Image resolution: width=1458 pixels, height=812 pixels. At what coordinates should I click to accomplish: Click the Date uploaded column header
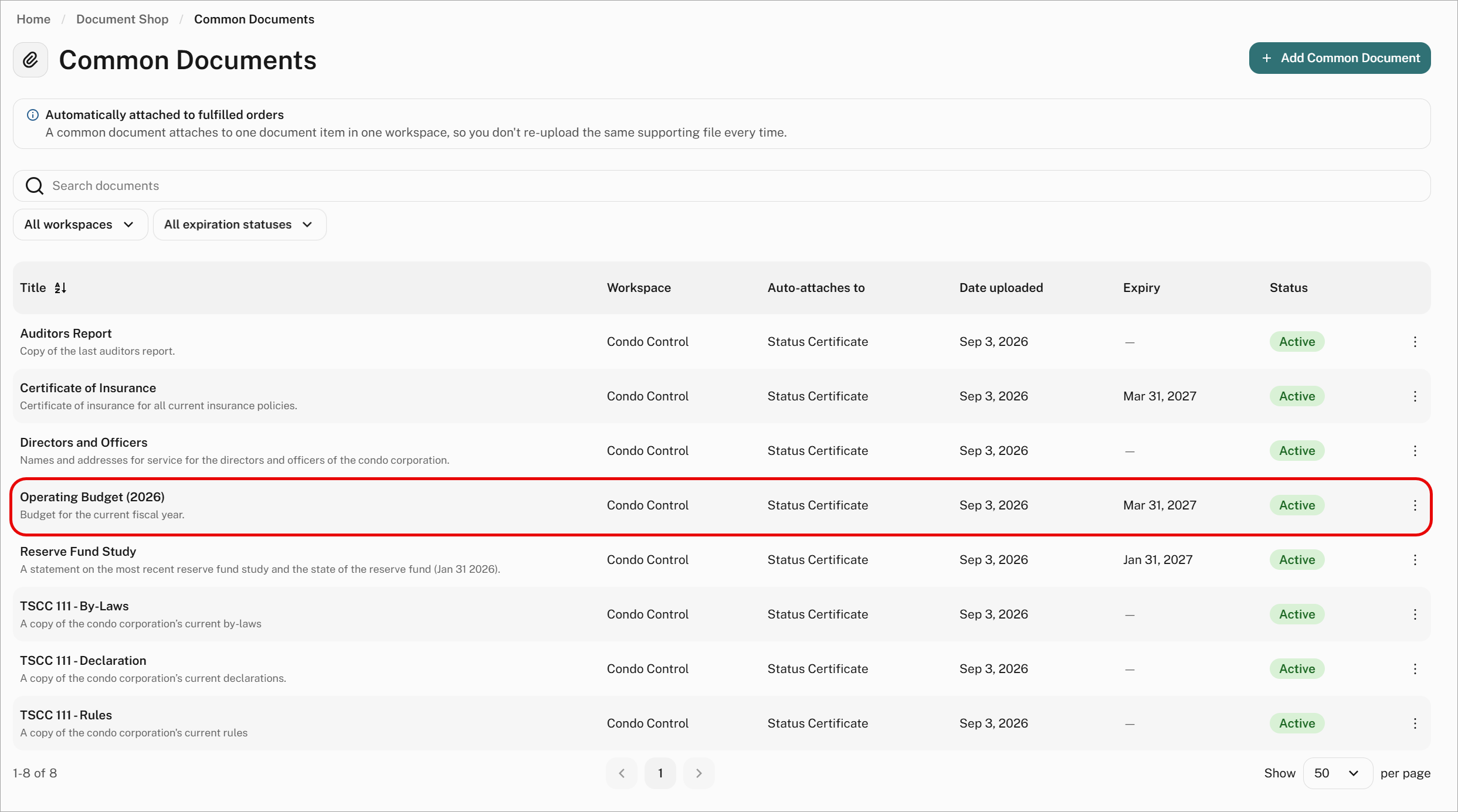point(1001,288)
